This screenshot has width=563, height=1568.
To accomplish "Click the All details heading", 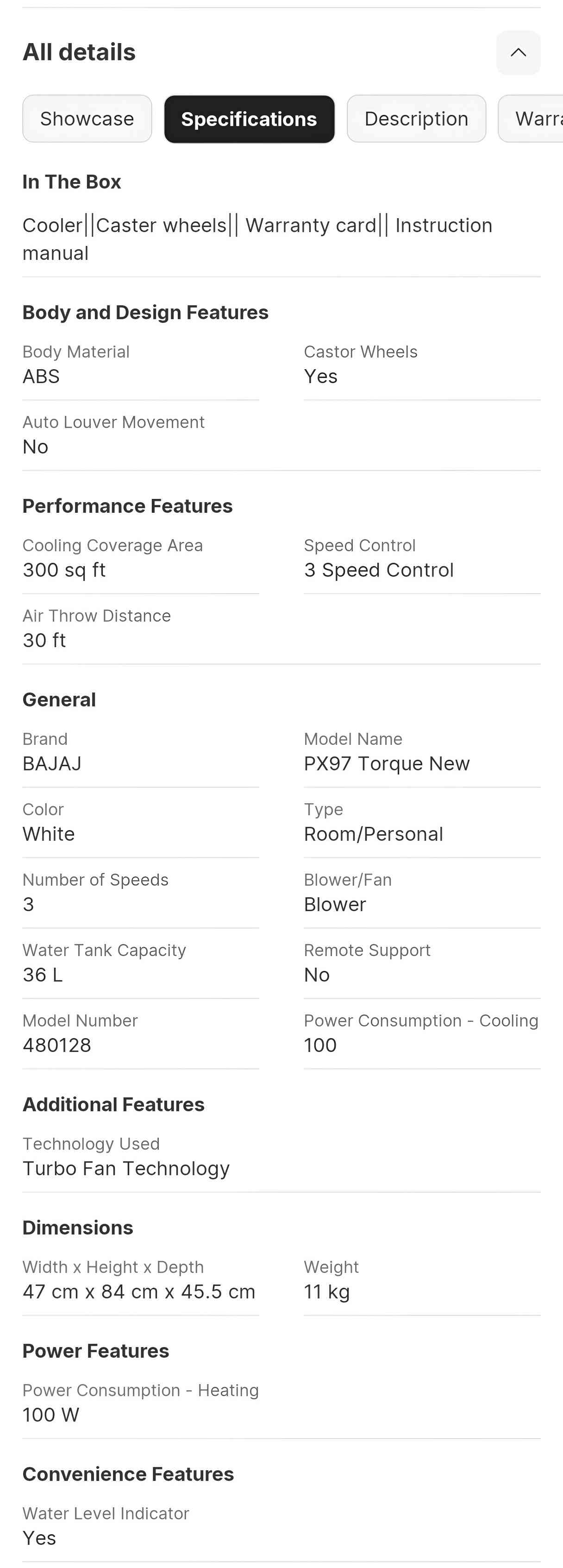I will pos(79,52).
